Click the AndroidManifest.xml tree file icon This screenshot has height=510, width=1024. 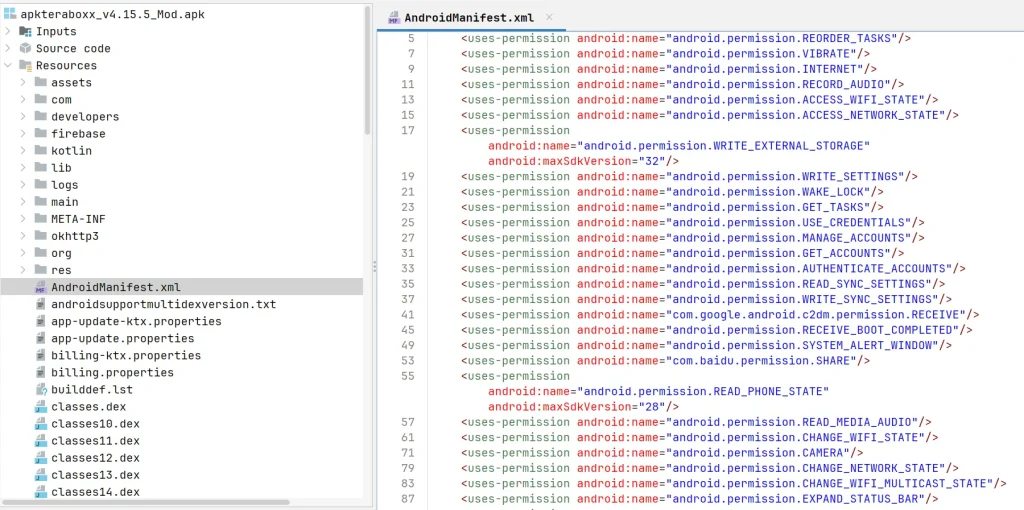tap(40, 287)
